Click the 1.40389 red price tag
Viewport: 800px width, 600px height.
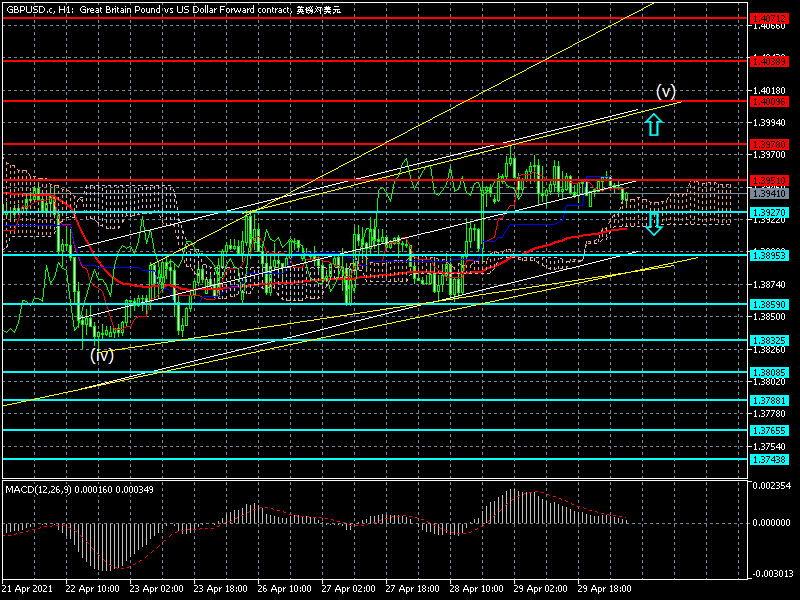point(769,61)
